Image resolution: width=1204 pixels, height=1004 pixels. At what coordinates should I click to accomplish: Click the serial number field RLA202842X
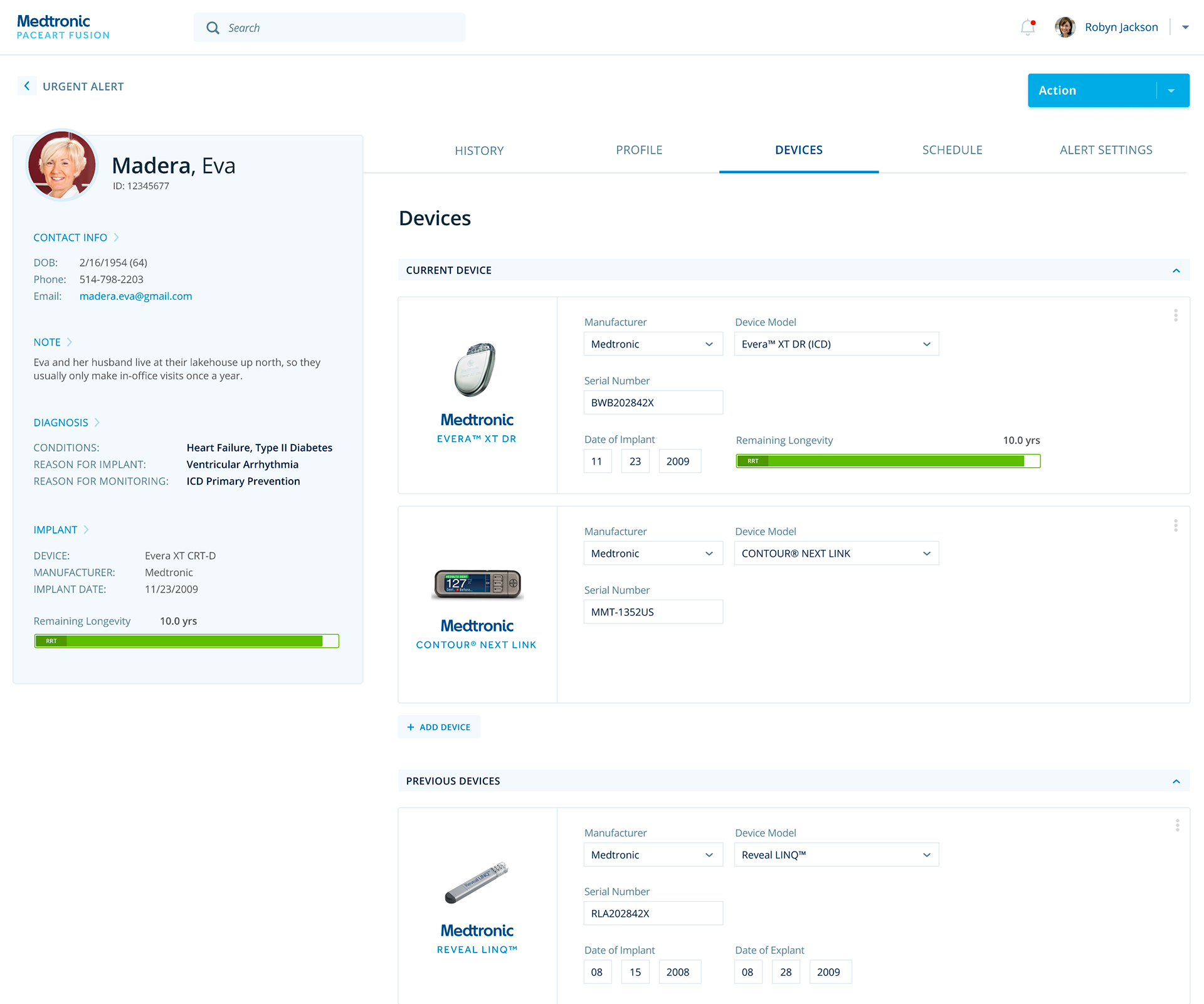pyautogui.click(x=653, y=914)
